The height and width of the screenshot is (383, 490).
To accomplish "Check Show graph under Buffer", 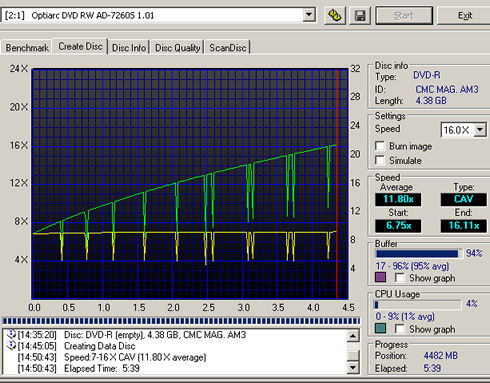I will tap(400, 277).
